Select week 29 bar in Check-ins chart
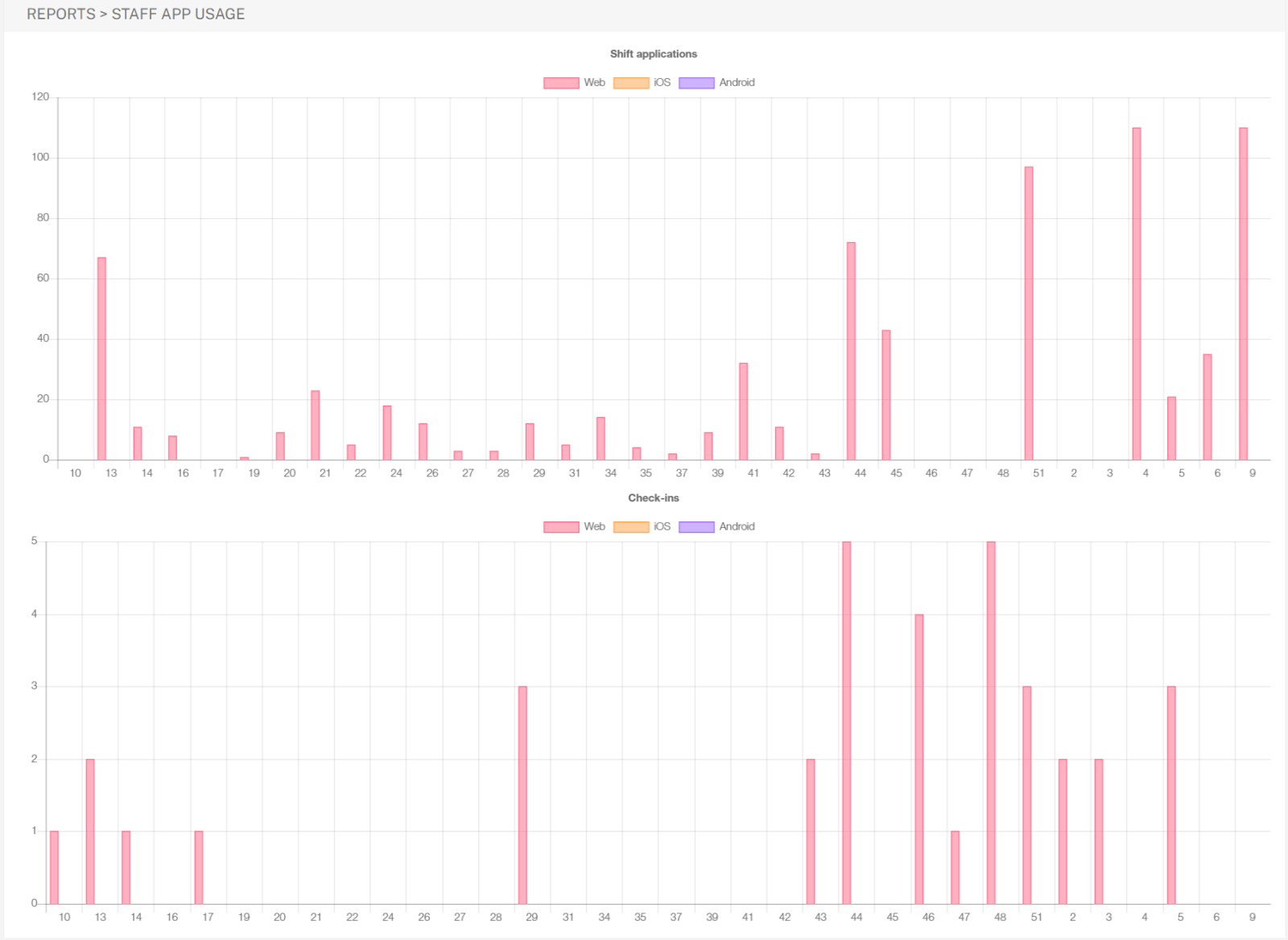1288x940 pixels. pyautogui.click(x=522, y=795)
